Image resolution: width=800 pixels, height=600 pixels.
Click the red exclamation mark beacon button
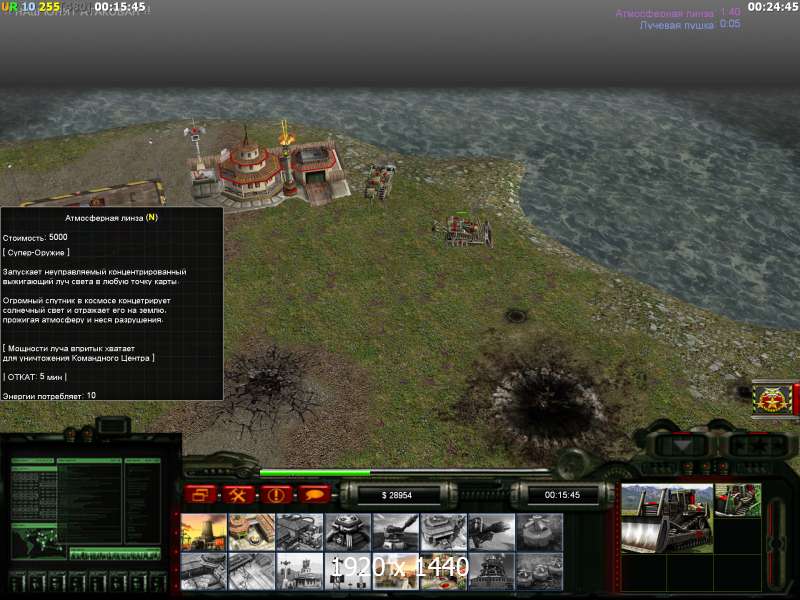[x=276, y=494]
